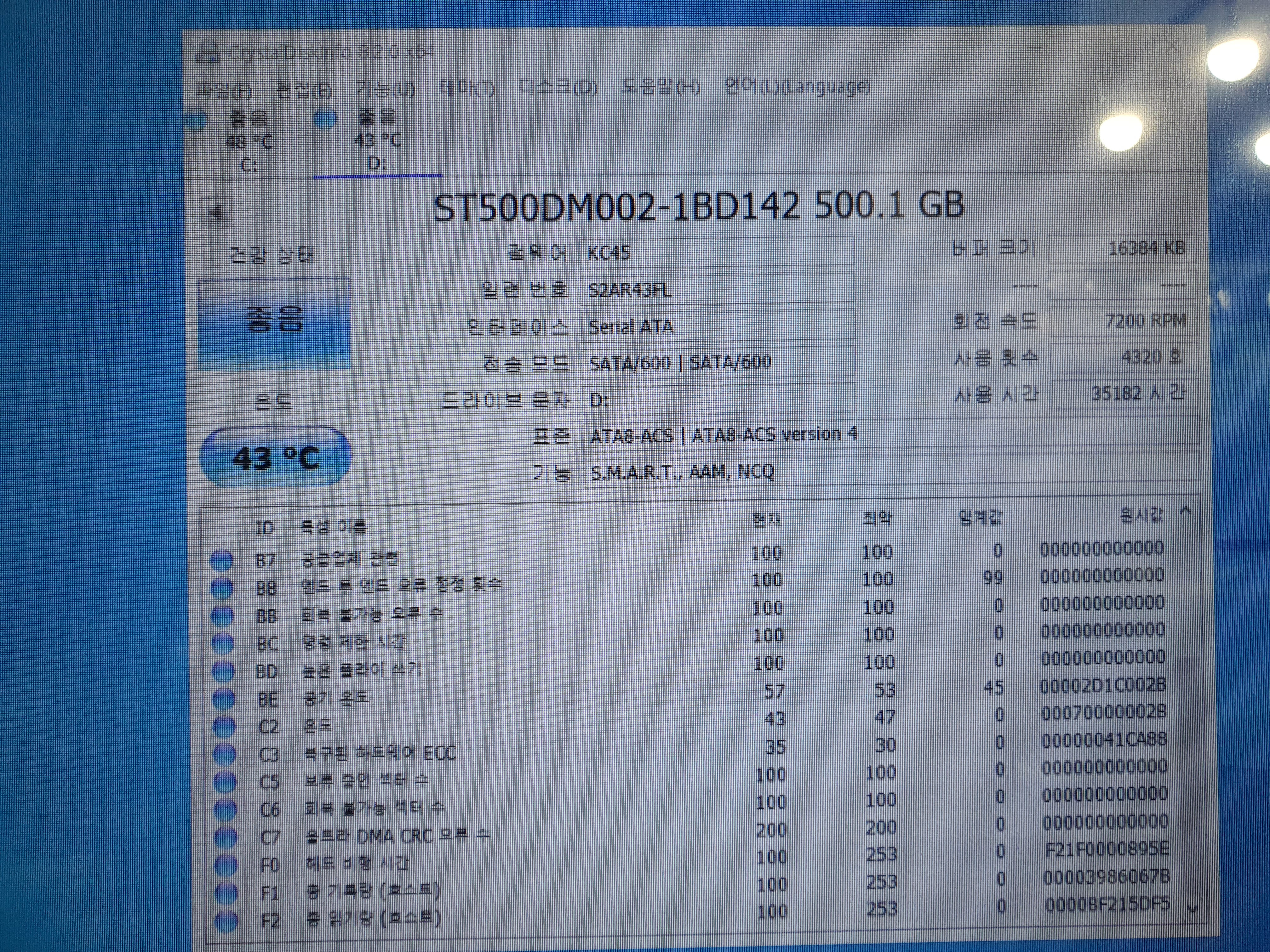This screenshot has height=952, width=1270.
Task: Click the status icon for attribute C3
Action: tap(225, 755)
